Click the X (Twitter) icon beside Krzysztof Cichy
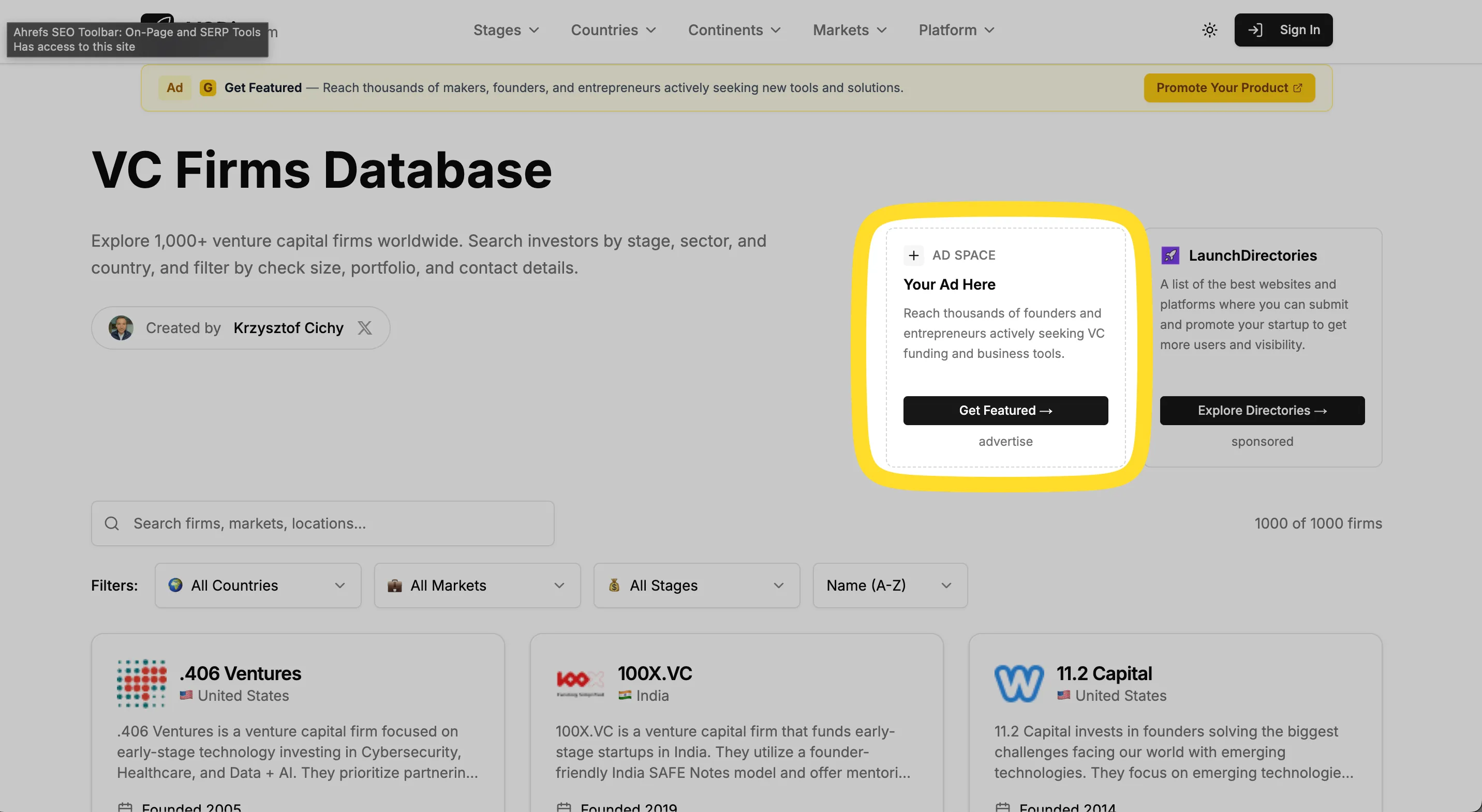 pyautogui.click(x=365, y=328)
